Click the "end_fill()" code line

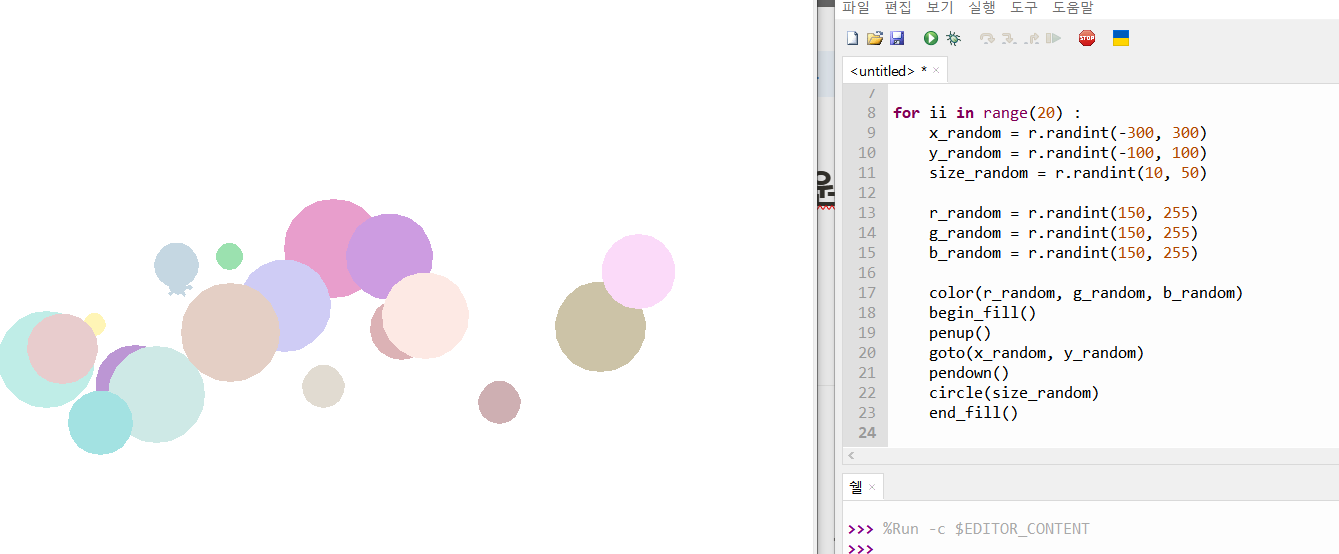(973, 413)
